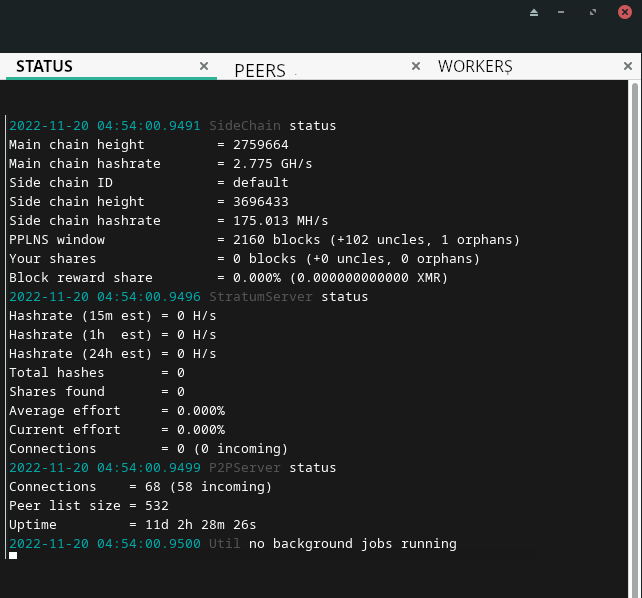Click the Side chain hashrate 175.013 MH/s
642x598 pixels.
pyautogui.click(x=280, y=221)
